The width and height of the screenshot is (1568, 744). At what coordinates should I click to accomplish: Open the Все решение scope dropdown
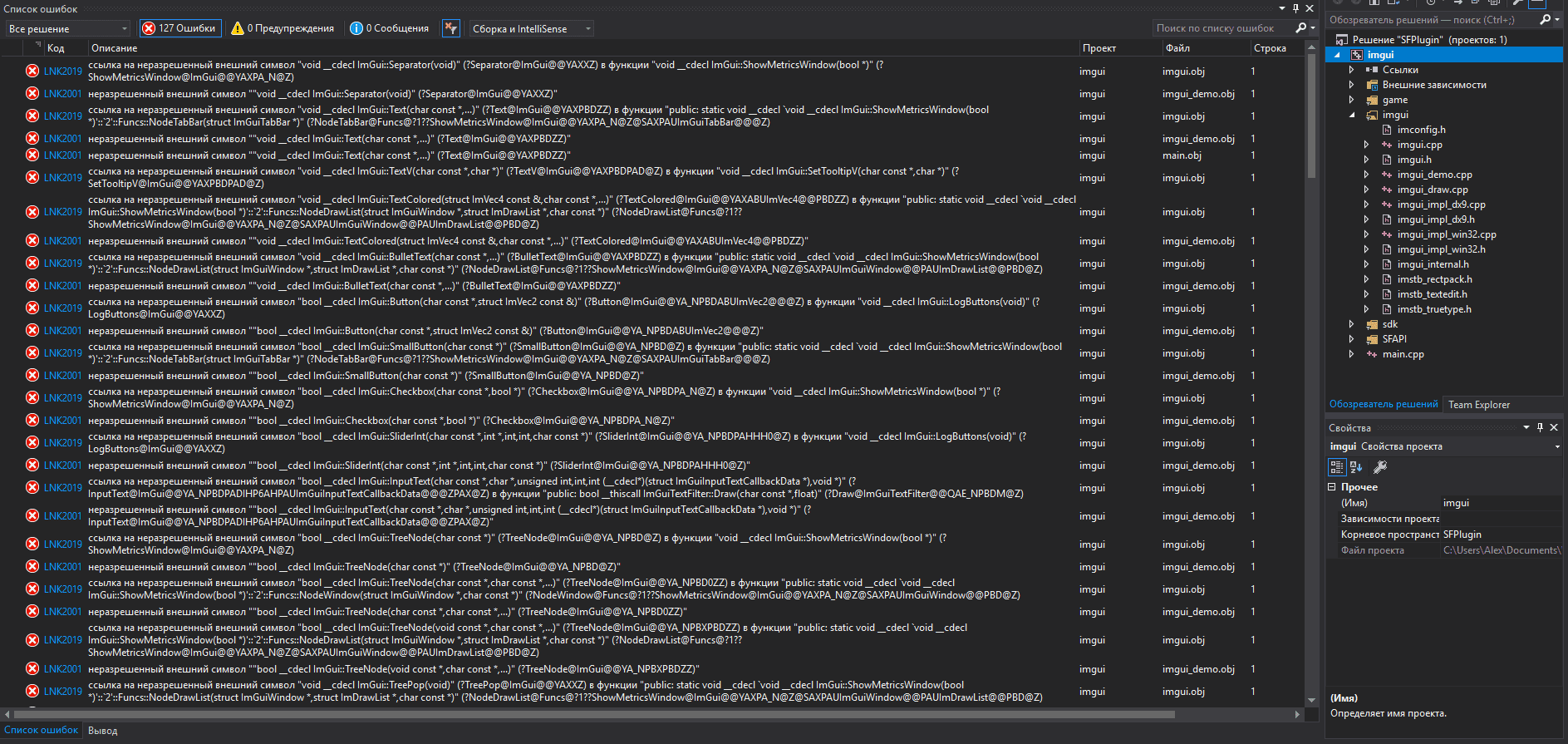68,29
